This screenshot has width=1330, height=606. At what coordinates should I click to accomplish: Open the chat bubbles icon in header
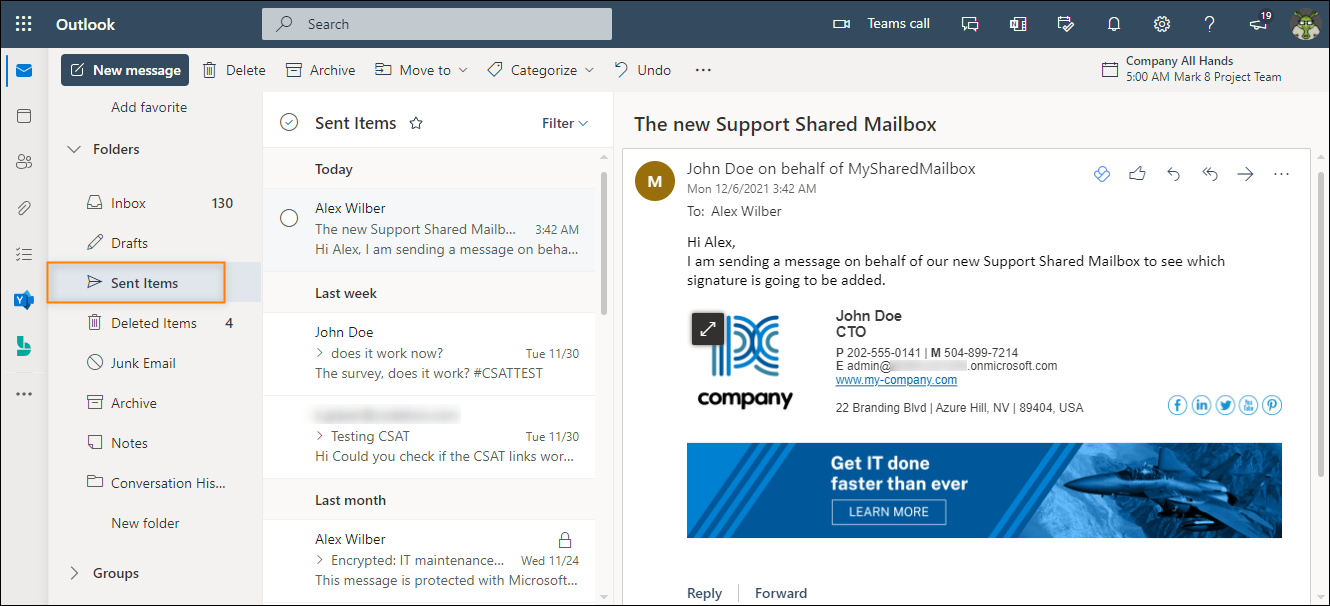pyautogui.click(x=970, y=24)
